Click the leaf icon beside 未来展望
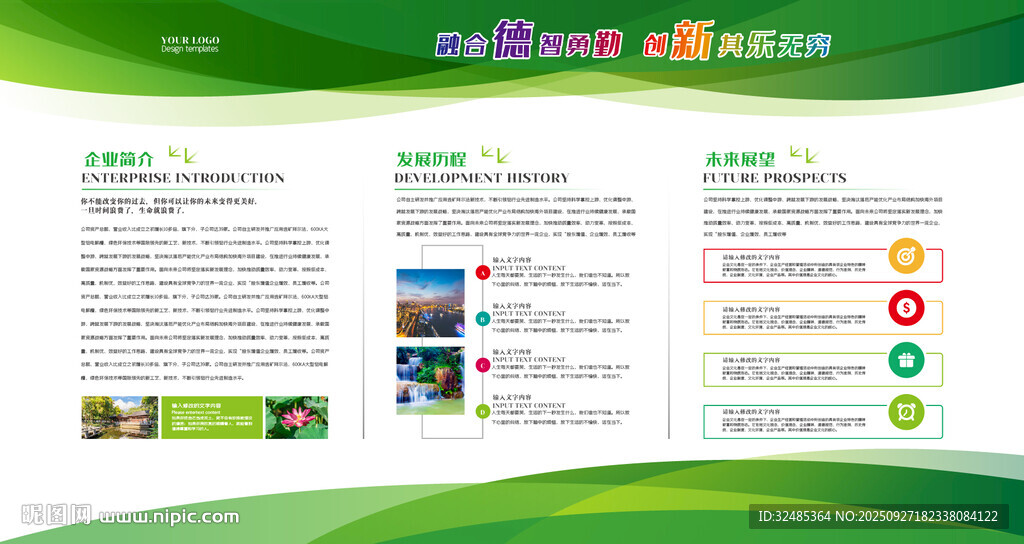This screenshot has height=544, width=1024. (804, 155)
